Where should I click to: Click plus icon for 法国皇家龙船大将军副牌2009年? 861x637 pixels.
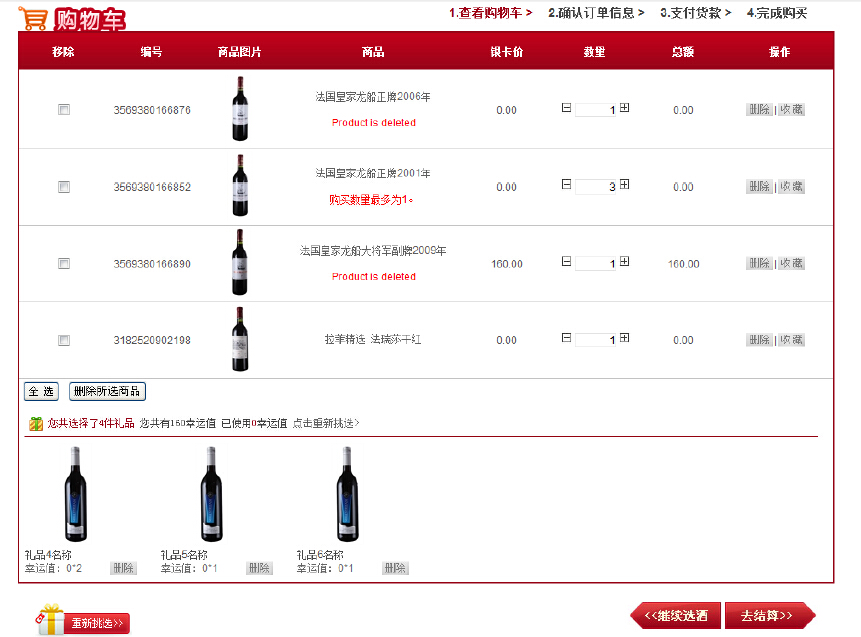click(x=625, y=262)
